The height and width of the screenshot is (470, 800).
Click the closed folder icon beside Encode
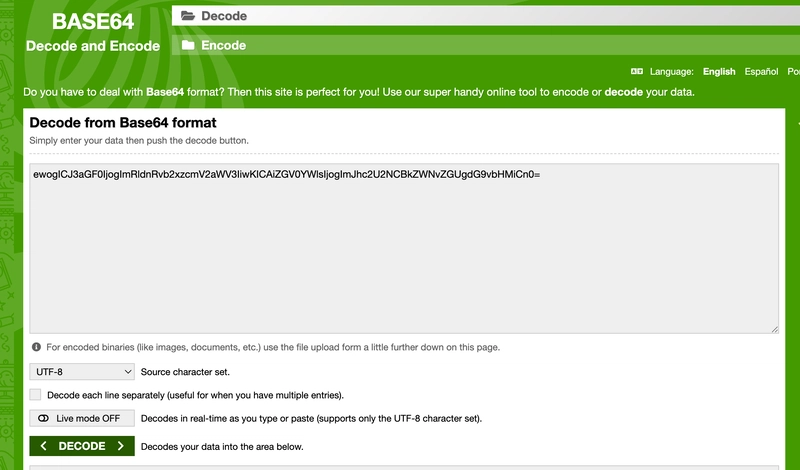point(188,45)
